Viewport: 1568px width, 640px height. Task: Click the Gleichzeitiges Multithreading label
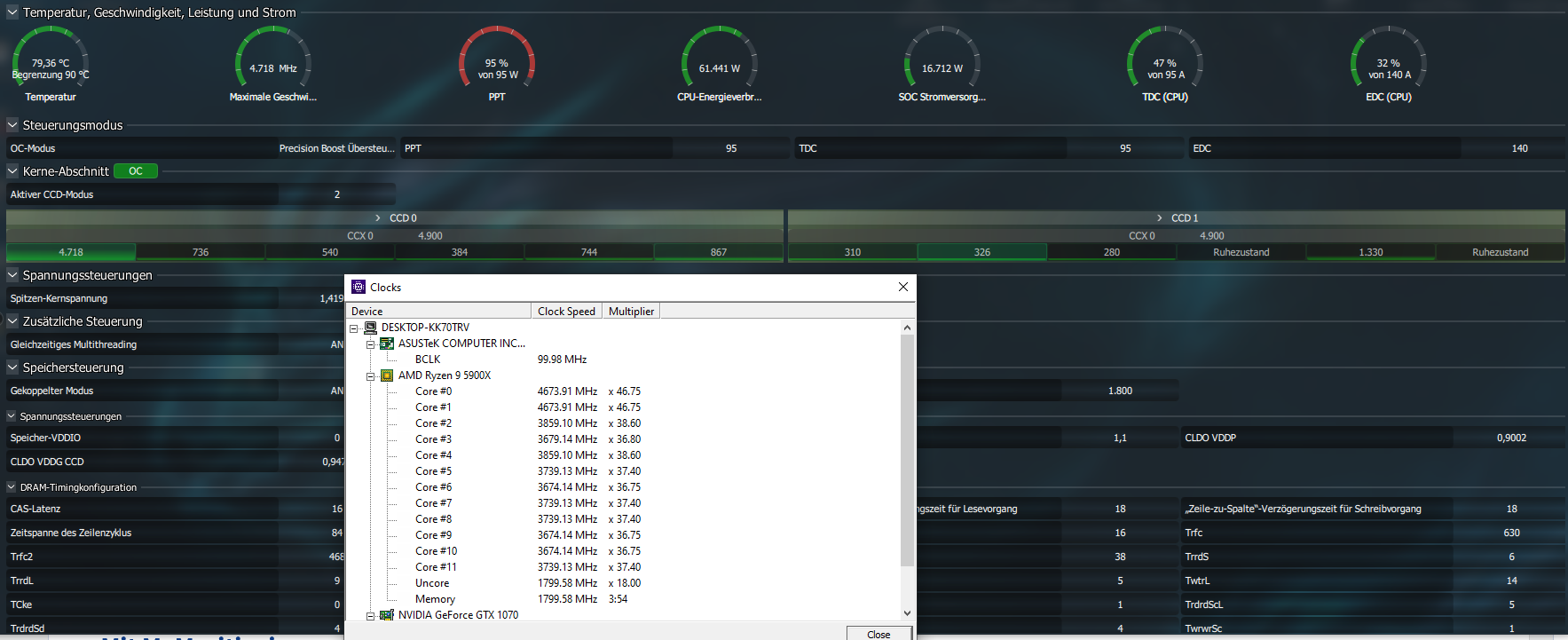tap(74, 344)
